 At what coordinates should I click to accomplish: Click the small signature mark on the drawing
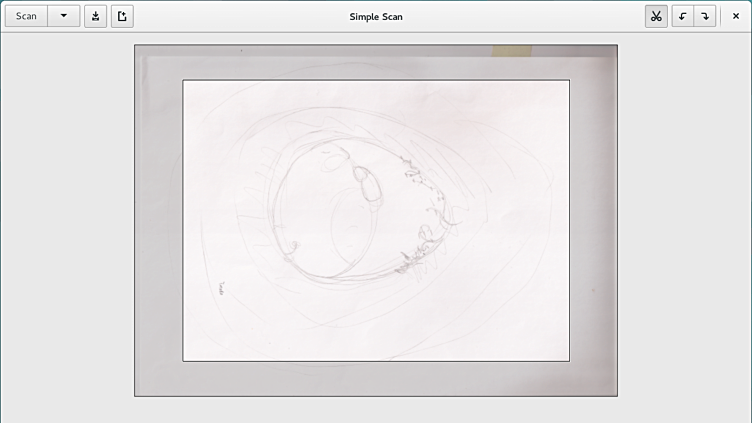[x=220, y=289]
